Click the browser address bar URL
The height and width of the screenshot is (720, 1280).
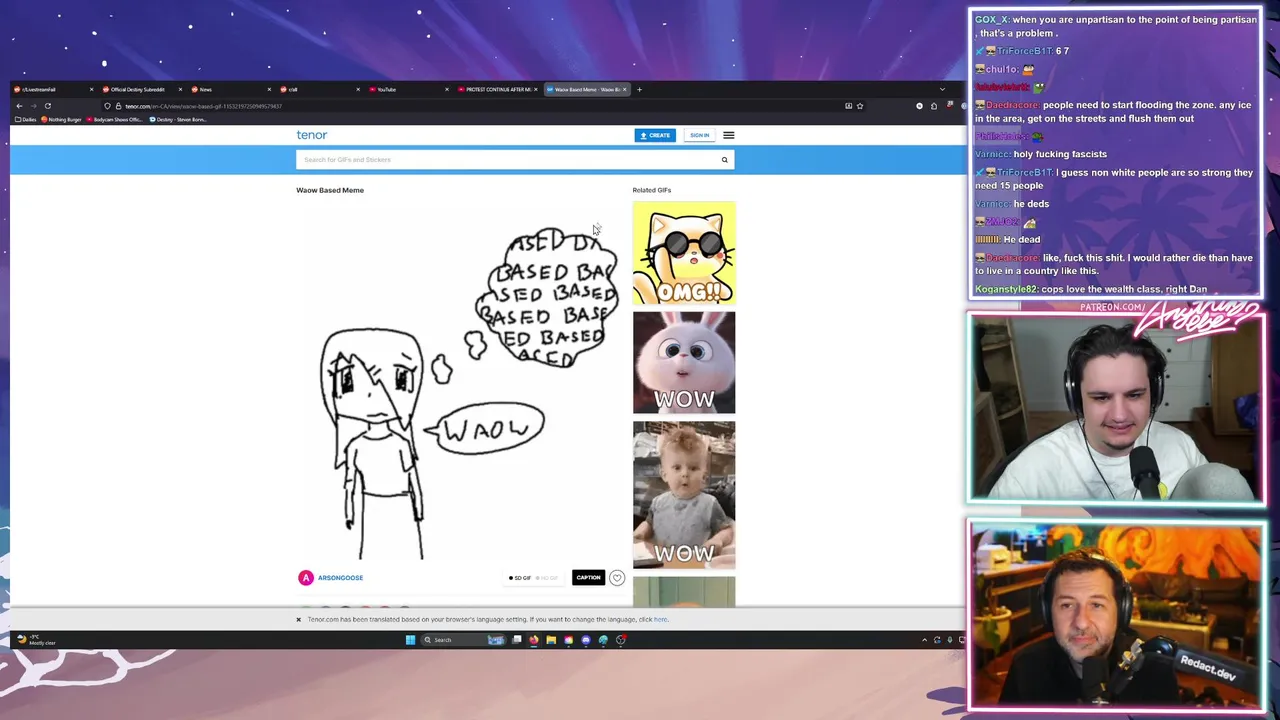(x=204, y=106)
